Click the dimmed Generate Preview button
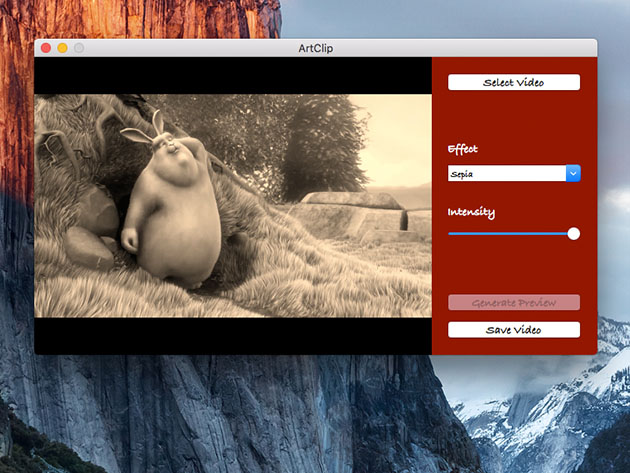 (x=514, y=303)
